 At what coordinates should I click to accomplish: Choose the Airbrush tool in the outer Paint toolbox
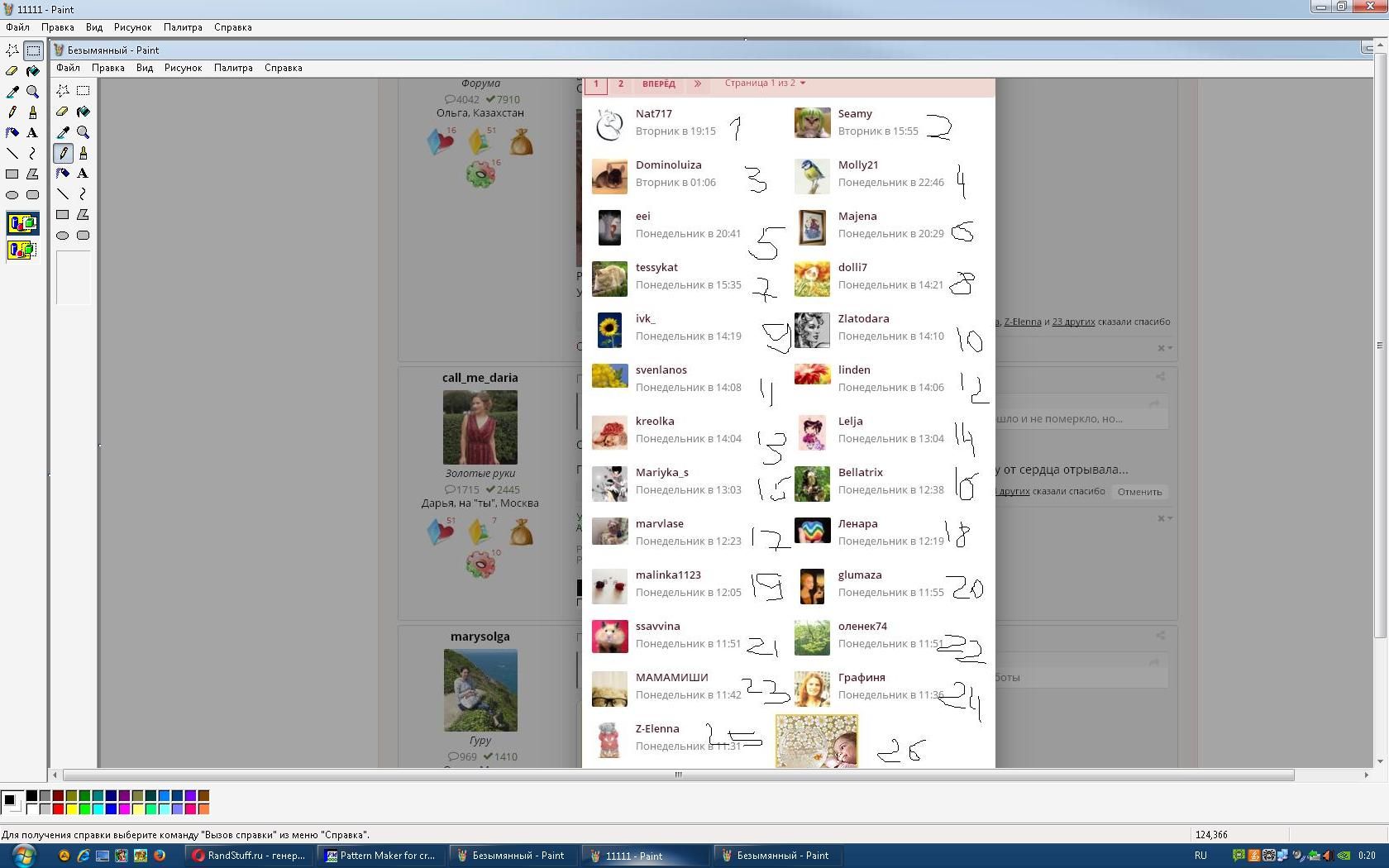tap(12, 133)
